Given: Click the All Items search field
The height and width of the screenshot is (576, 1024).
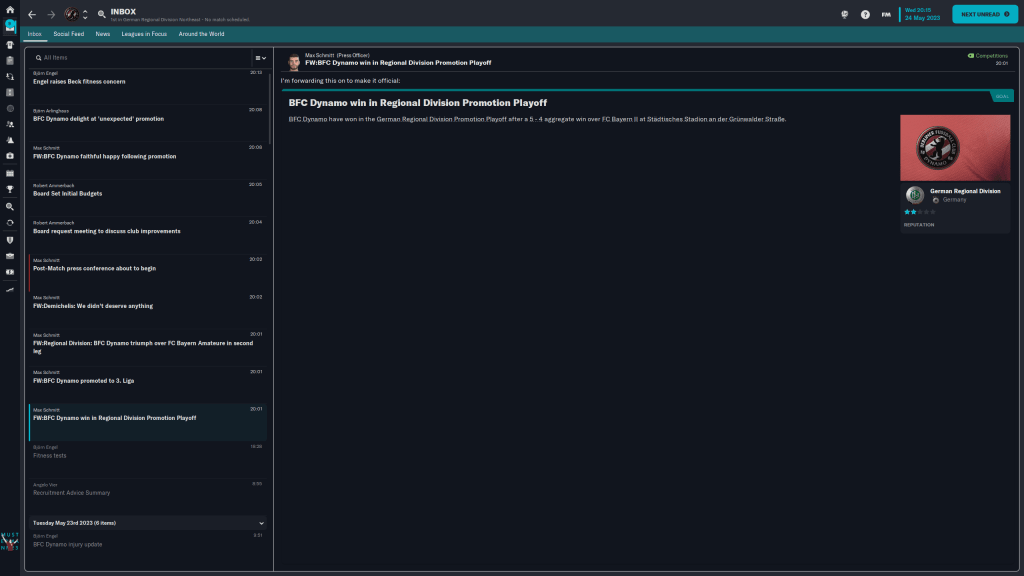Looking at the screenshot, I should point(140,58).
